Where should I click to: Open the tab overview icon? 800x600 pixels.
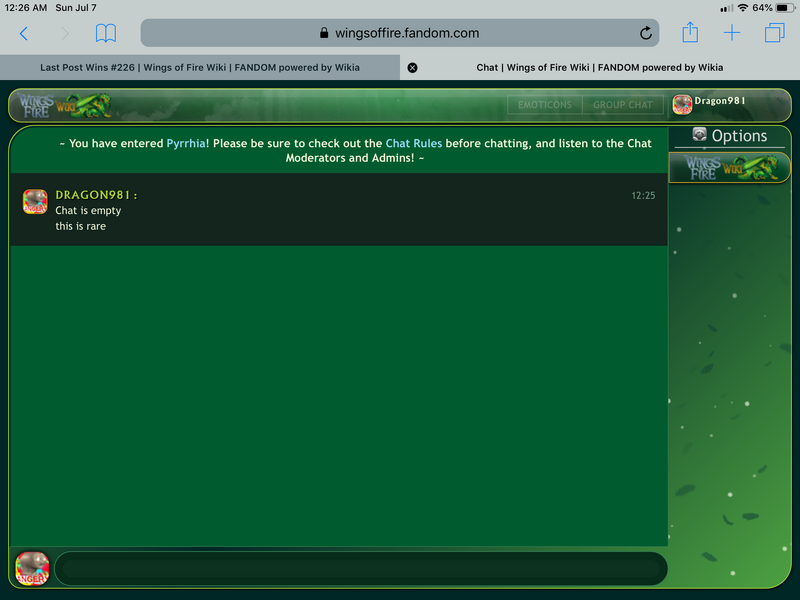pyautogui.click(x=774, y=33)
